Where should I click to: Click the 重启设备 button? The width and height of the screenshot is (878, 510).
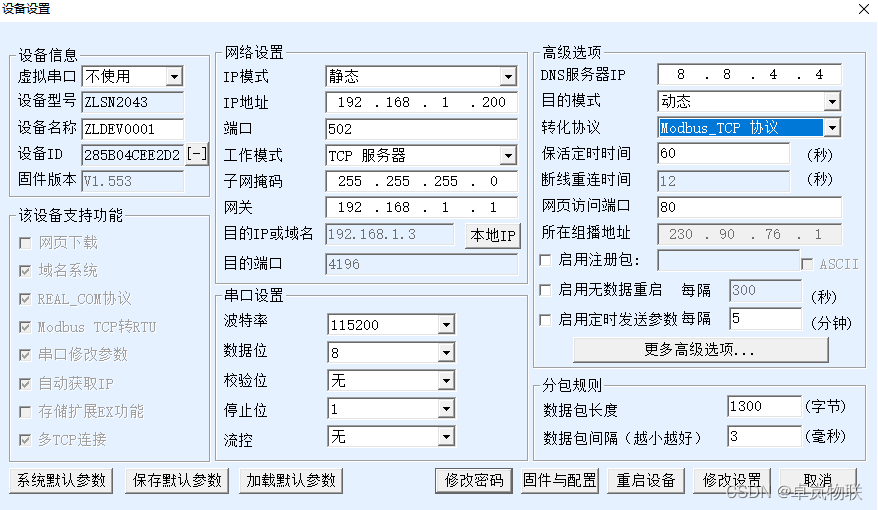646,480
